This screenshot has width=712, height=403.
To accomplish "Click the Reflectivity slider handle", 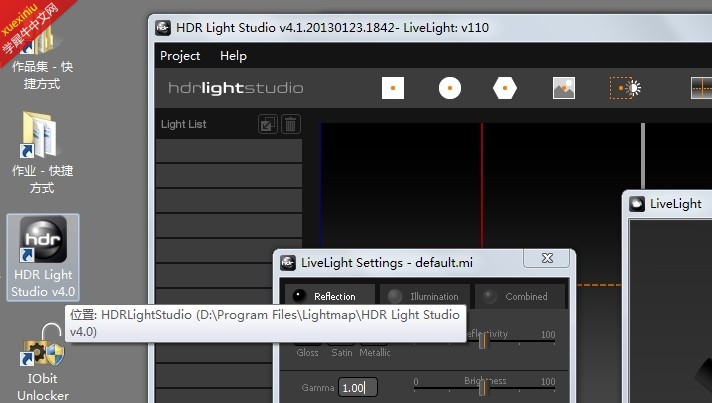I will point(484,340).
